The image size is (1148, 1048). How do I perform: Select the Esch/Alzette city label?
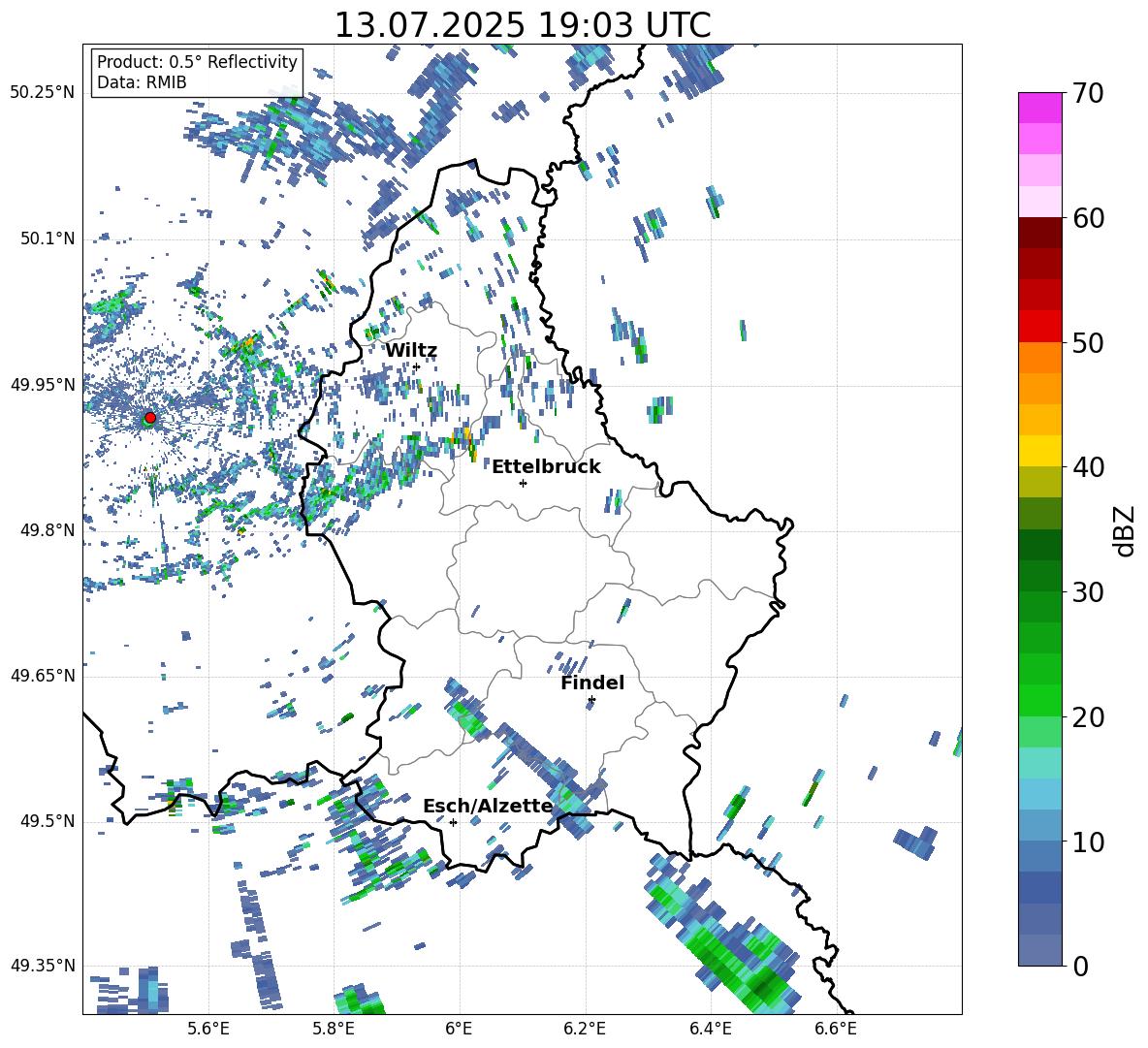click(x=488, y=806)
